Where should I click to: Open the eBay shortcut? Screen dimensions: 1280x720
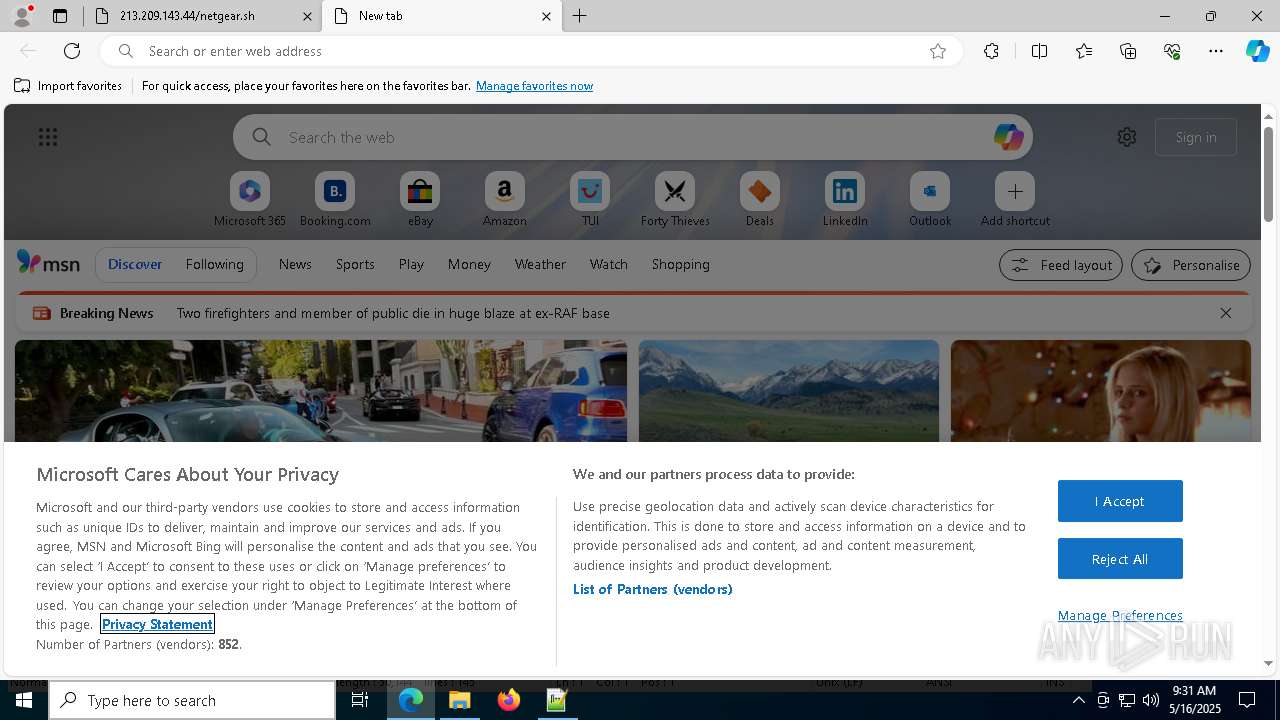point(420,200)
